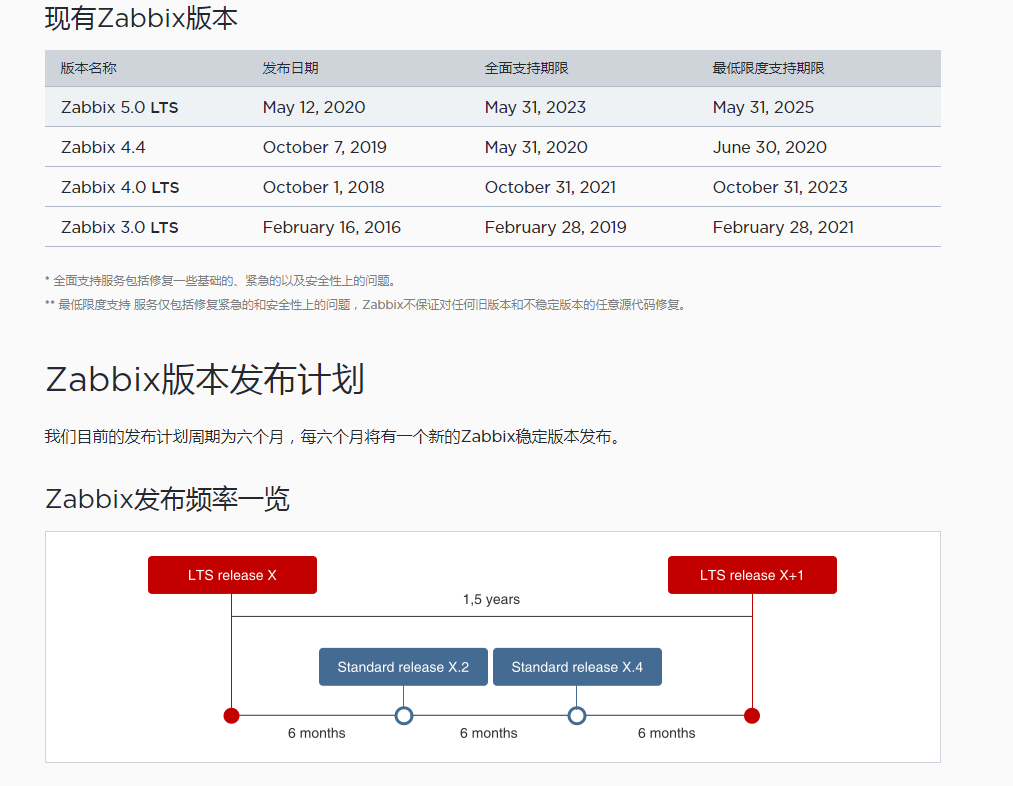1013x786 pixels.
Task: Click the red dot under LTS release X
Action: pyautogui.click(x=231, y=716)
